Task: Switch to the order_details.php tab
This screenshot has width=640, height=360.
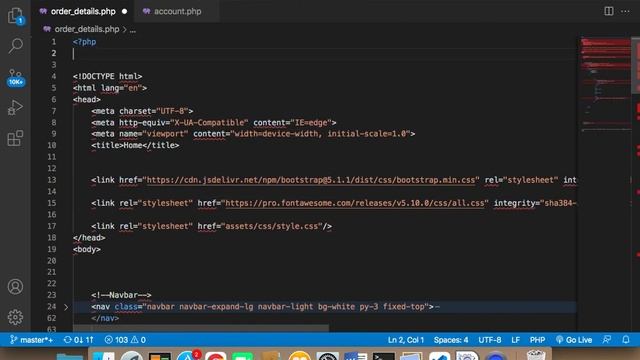Action: pos(83,11)
